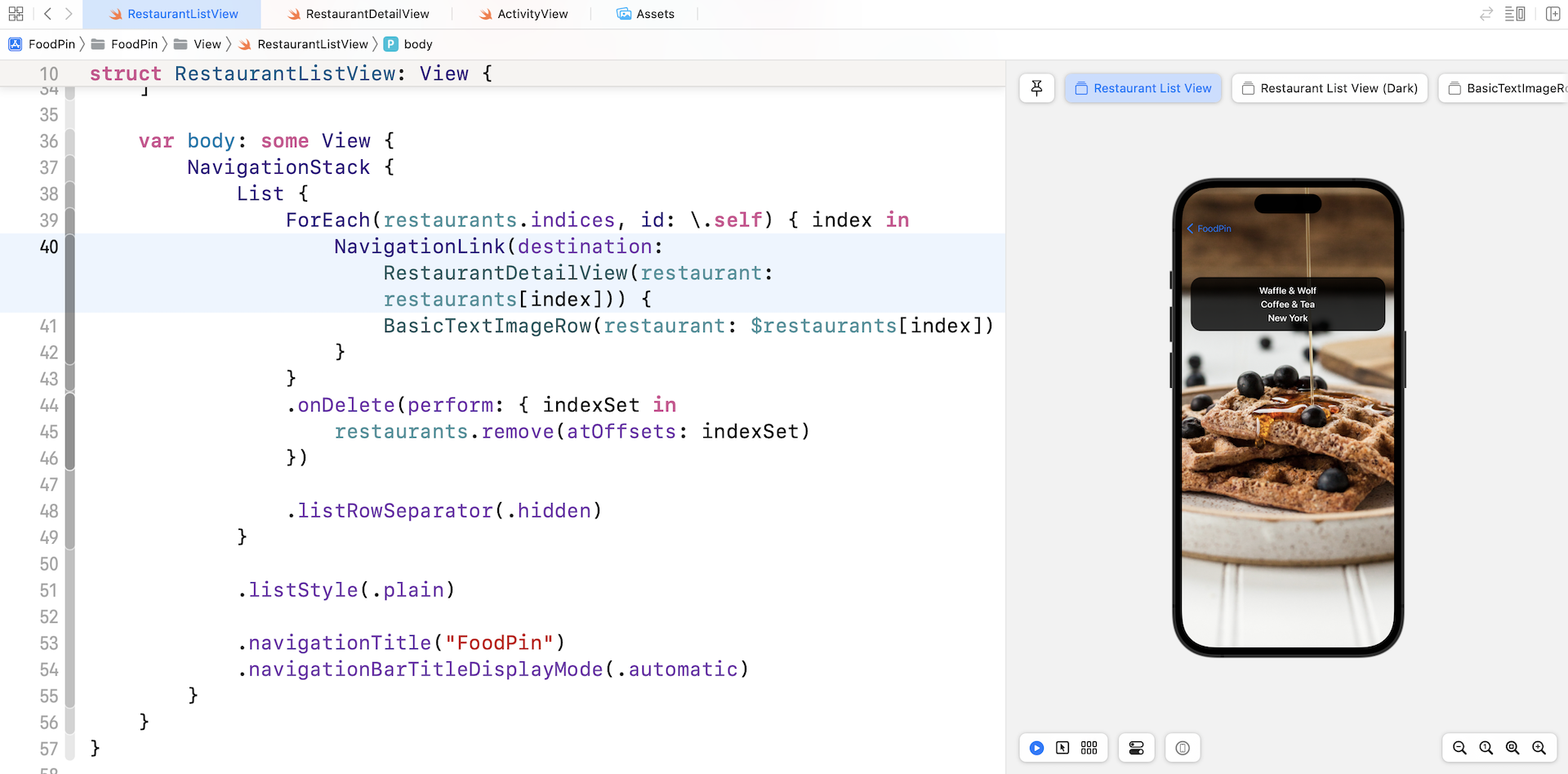The width and height of the screenshot is (1568, 774).
Task: Zoom preview to 100 percent
Action: (x=1486, y=748)
